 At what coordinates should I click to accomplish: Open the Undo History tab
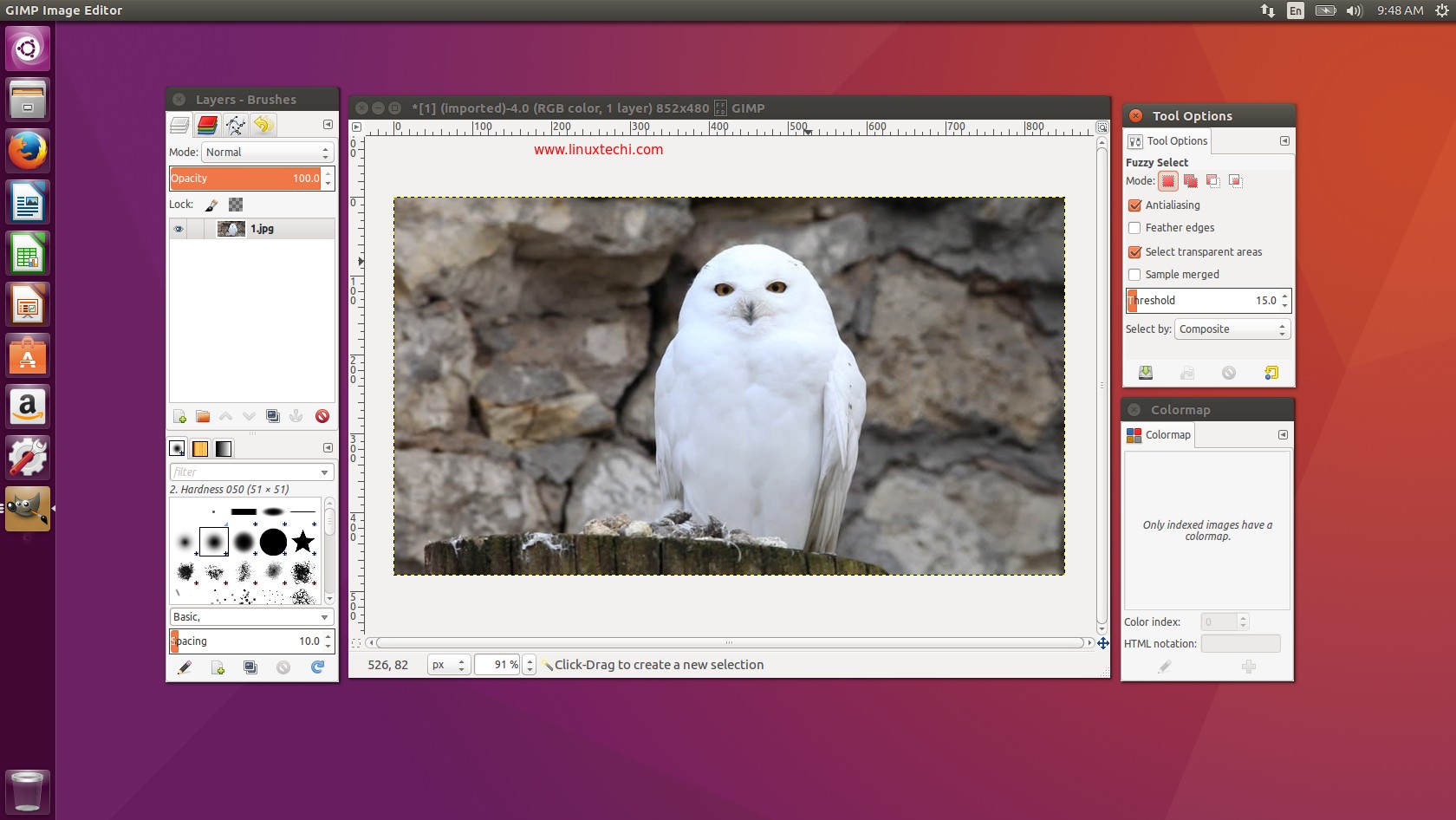tap(263, 125)
